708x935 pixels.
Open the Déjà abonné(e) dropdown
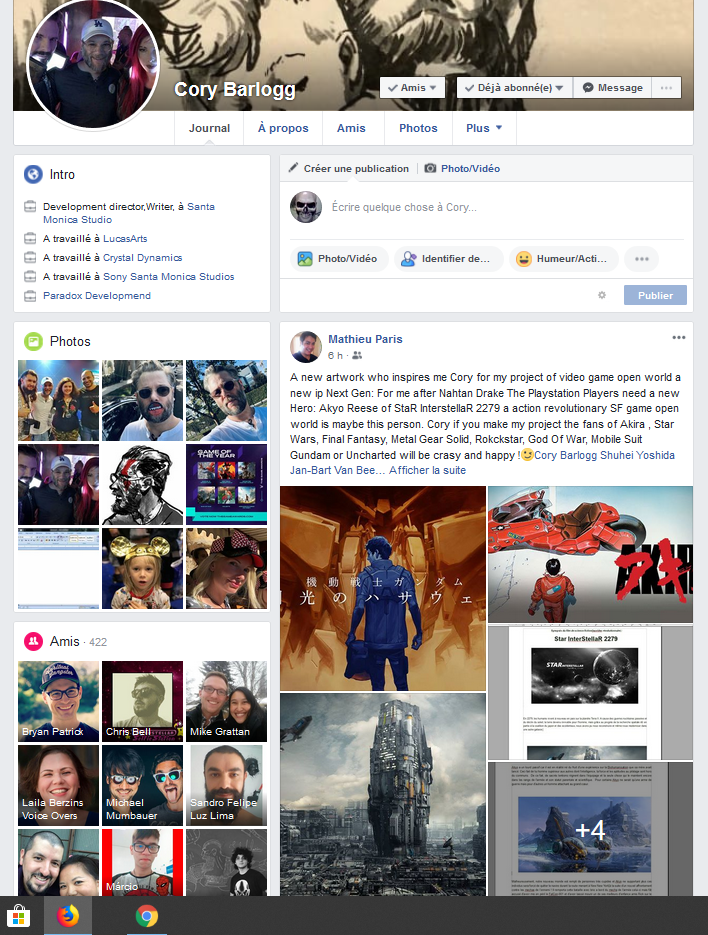tap(515, 88)
